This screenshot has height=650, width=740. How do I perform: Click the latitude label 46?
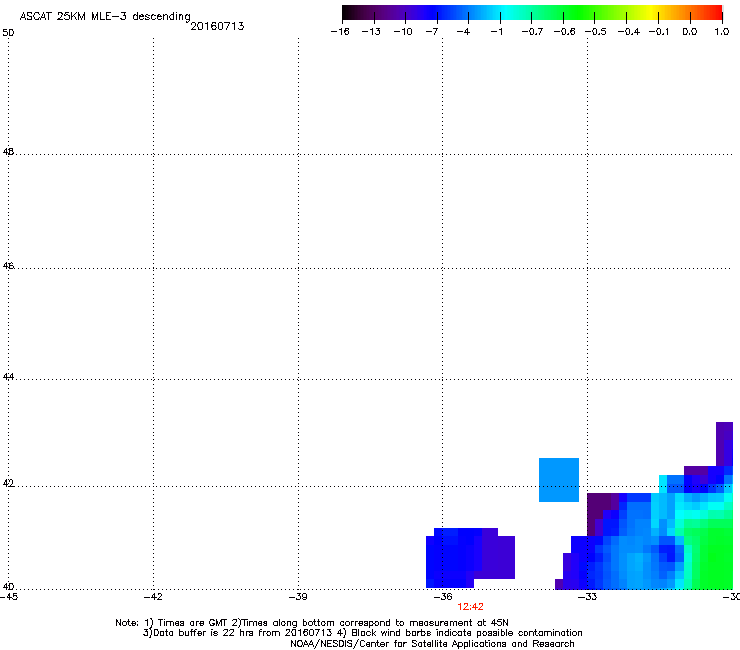[x=8, y=266]
